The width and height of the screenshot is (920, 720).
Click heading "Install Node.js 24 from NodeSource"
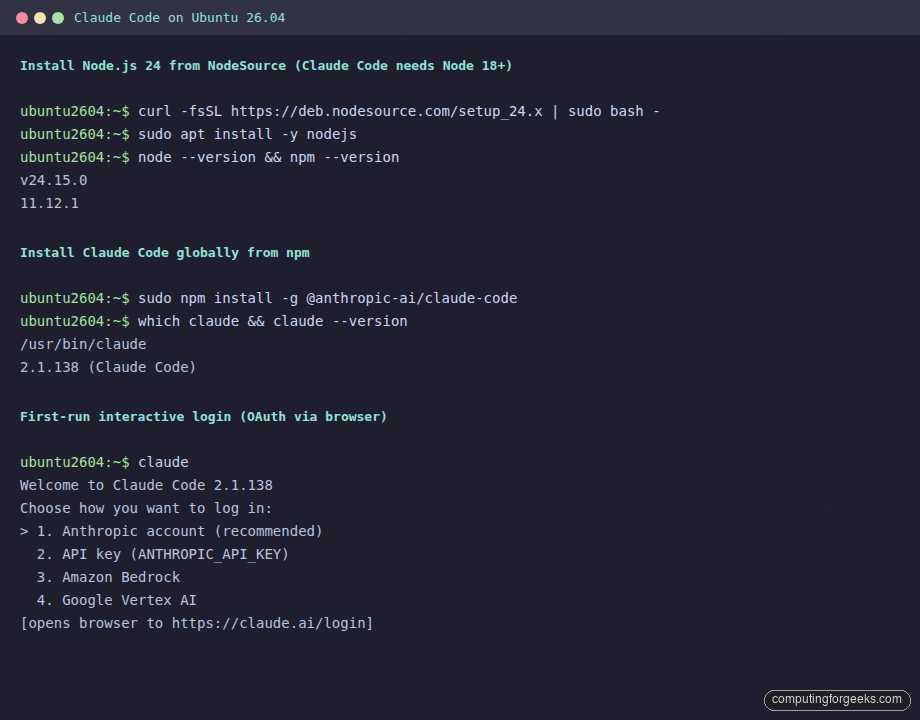(153, 66)
